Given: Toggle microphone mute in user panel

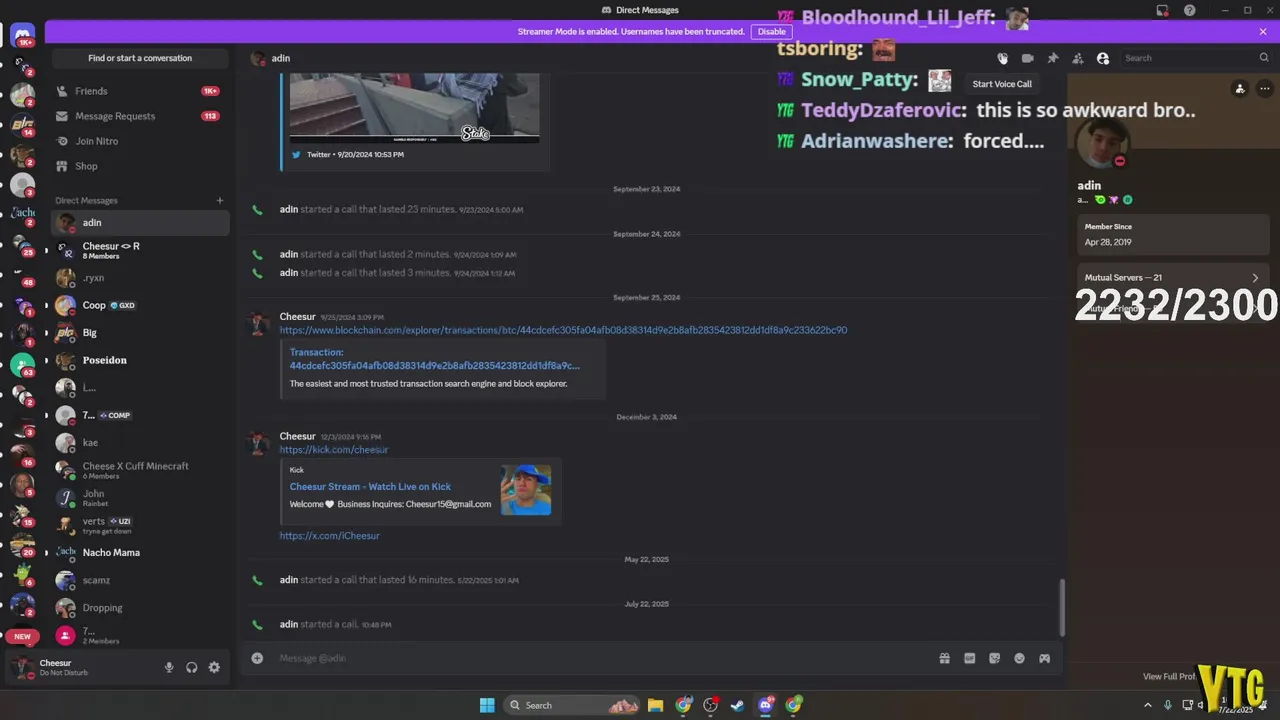Looking at the screenshot, I should tap(169, 667).
